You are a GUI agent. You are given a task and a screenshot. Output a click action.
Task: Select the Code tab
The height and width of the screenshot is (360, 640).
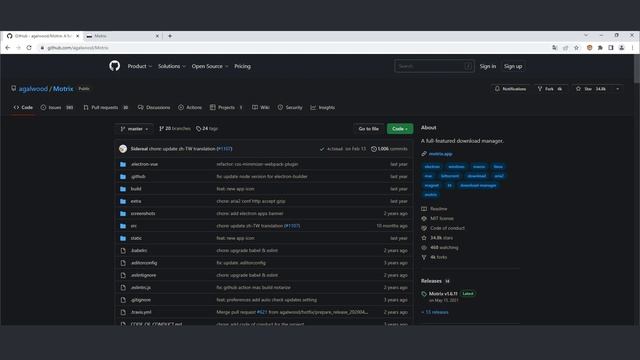click(23, 107)
